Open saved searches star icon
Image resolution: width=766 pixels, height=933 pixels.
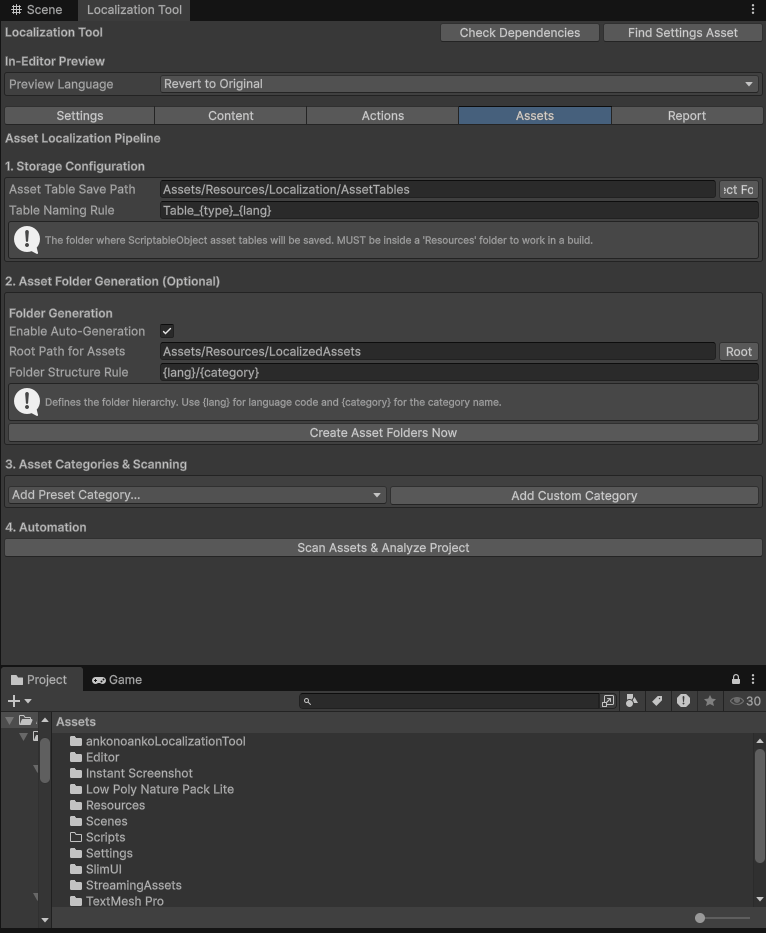(x=709, y=701)
